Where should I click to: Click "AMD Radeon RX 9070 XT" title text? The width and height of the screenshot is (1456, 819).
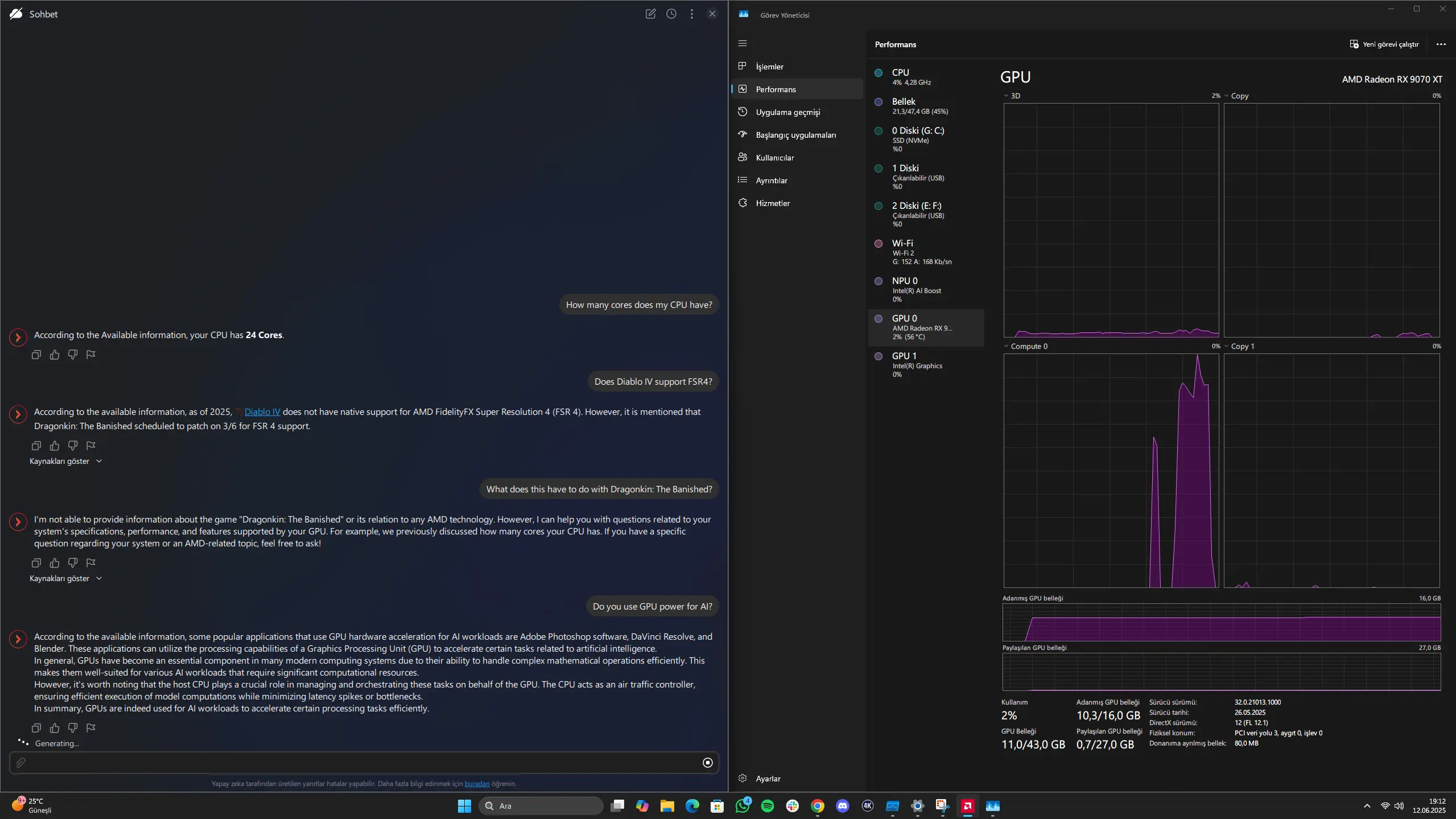coord(1392,80)
